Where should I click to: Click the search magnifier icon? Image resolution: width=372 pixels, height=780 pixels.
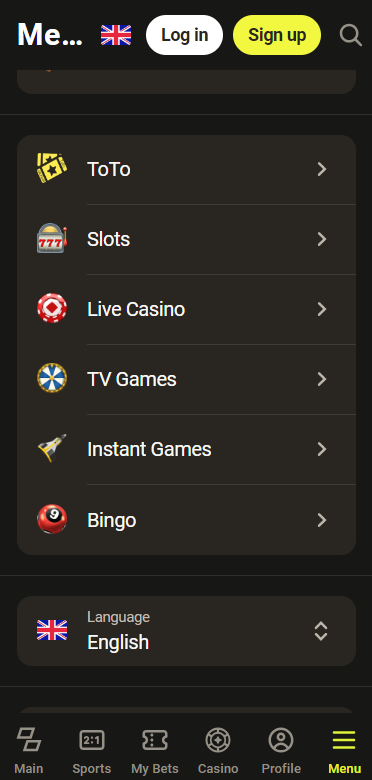351,35
